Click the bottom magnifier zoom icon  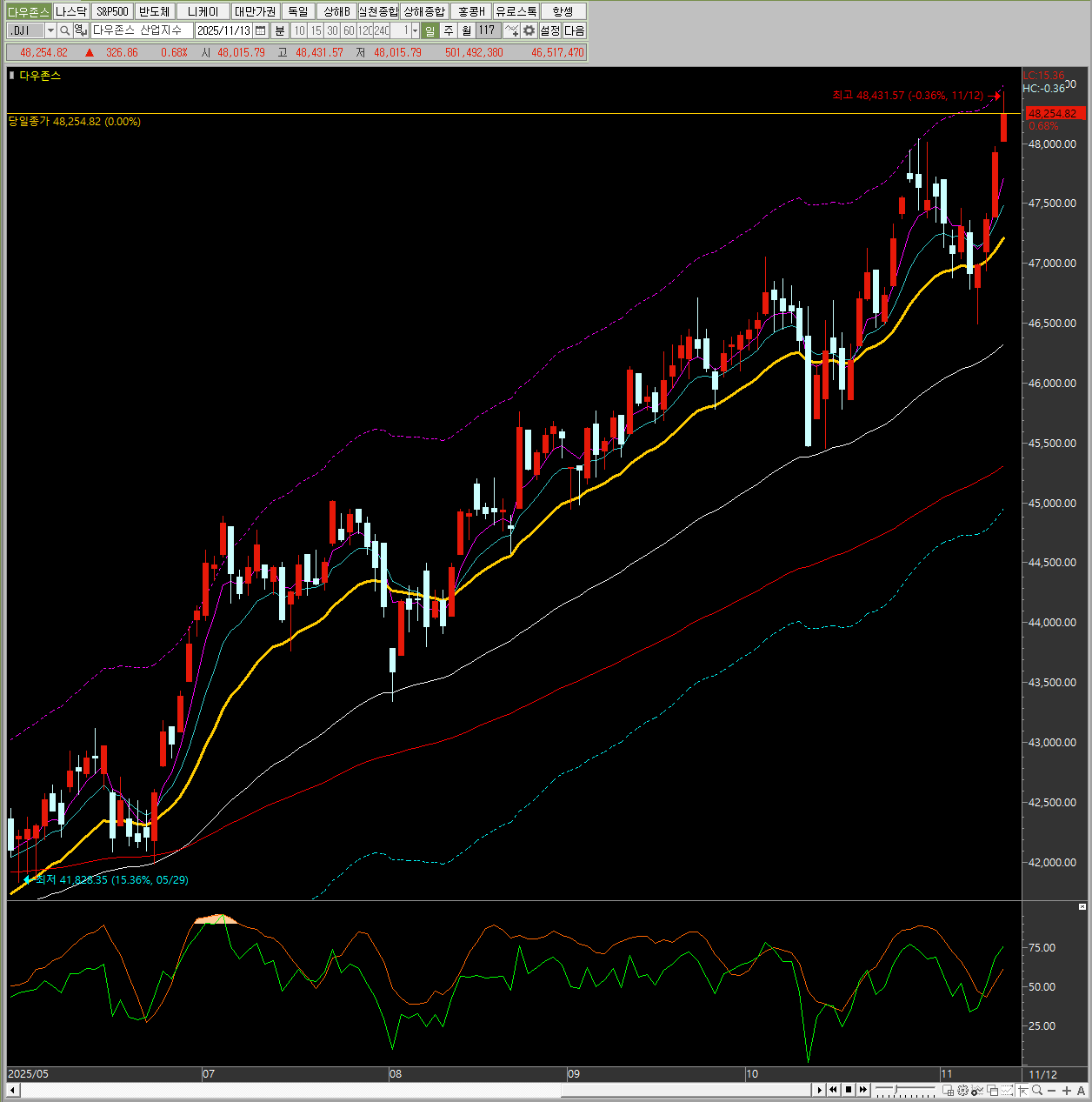tap(1037, 1090)
